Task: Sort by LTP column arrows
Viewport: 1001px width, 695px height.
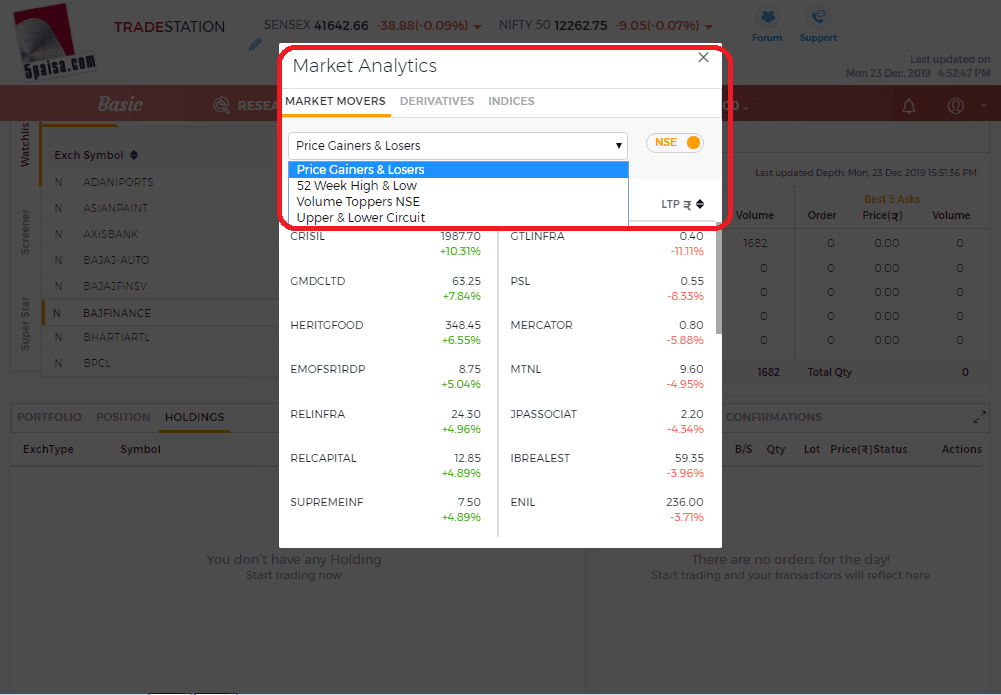Action: point(700,204)
